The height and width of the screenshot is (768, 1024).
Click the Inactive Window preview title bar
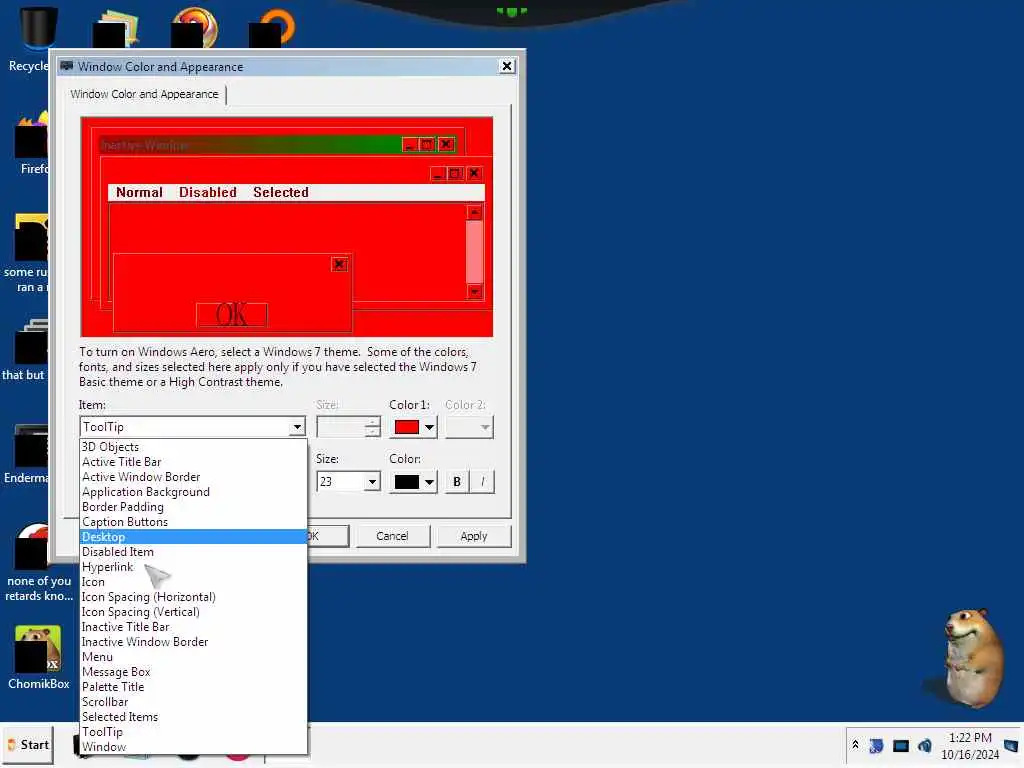[x=277, y=145]
